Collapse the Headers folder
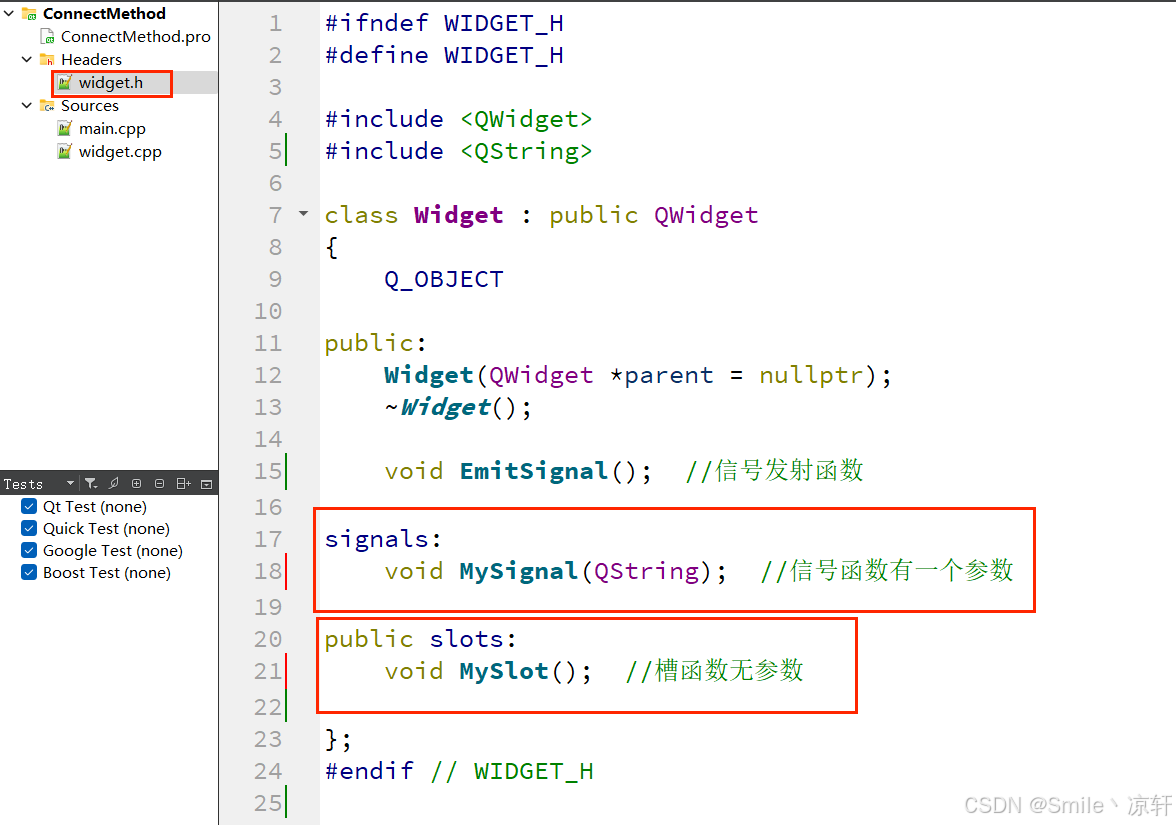 coord(27,59)
